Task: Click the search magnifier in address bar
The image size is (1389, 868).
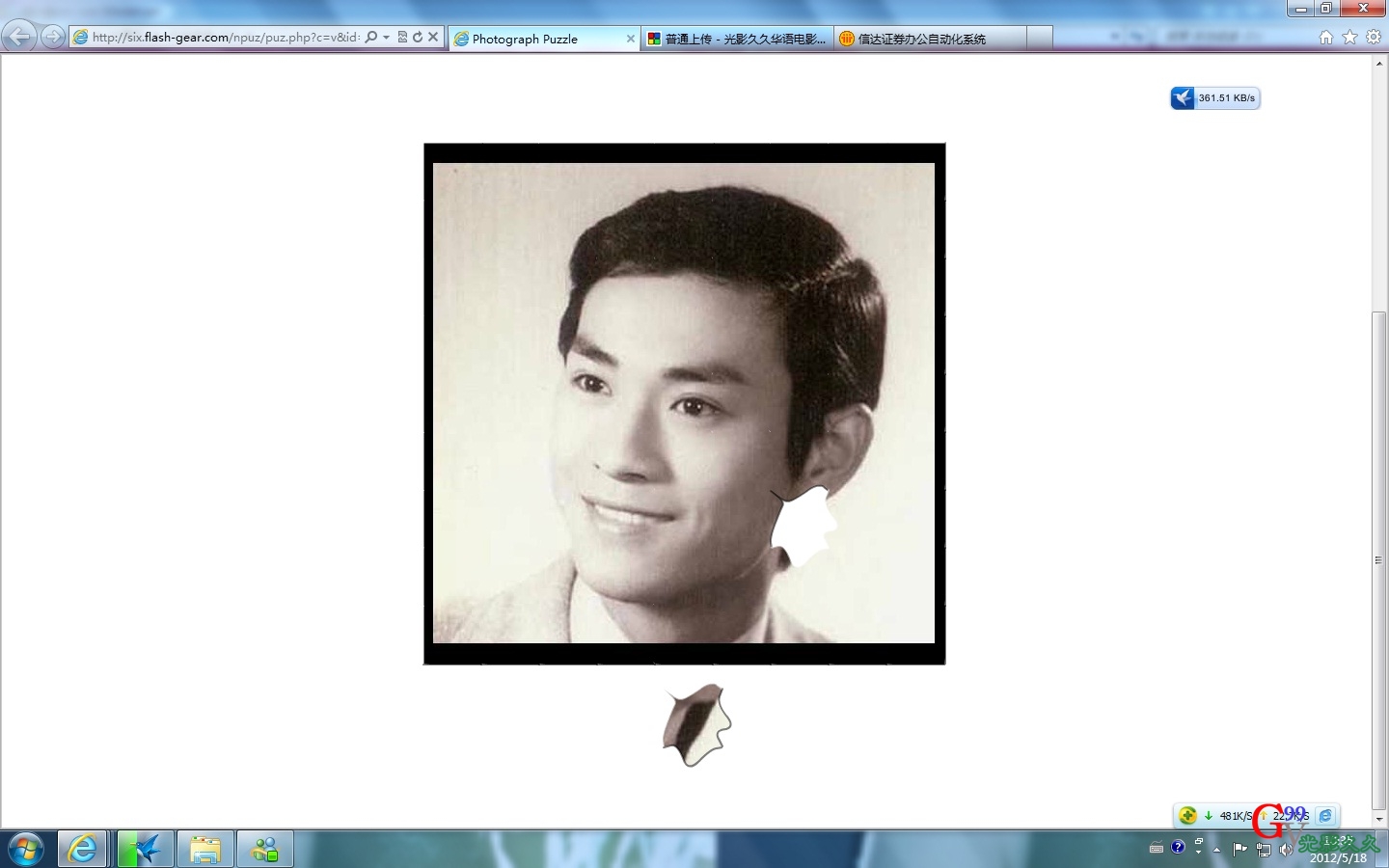Action: (371, 37)
